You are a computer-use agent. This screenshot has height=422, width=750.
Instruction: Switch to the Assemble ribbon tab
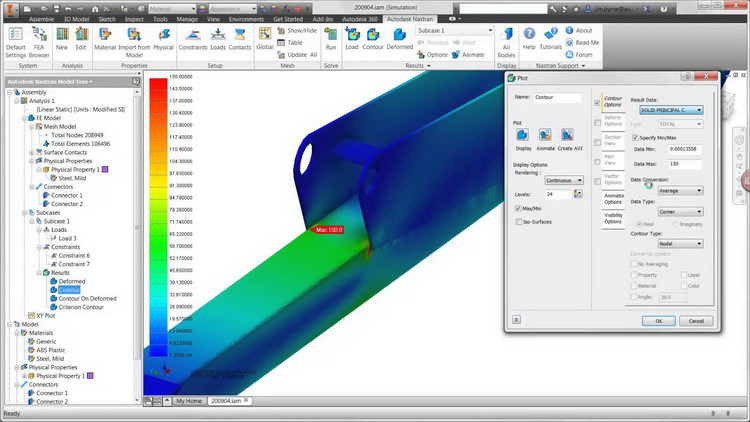point(41,19)
